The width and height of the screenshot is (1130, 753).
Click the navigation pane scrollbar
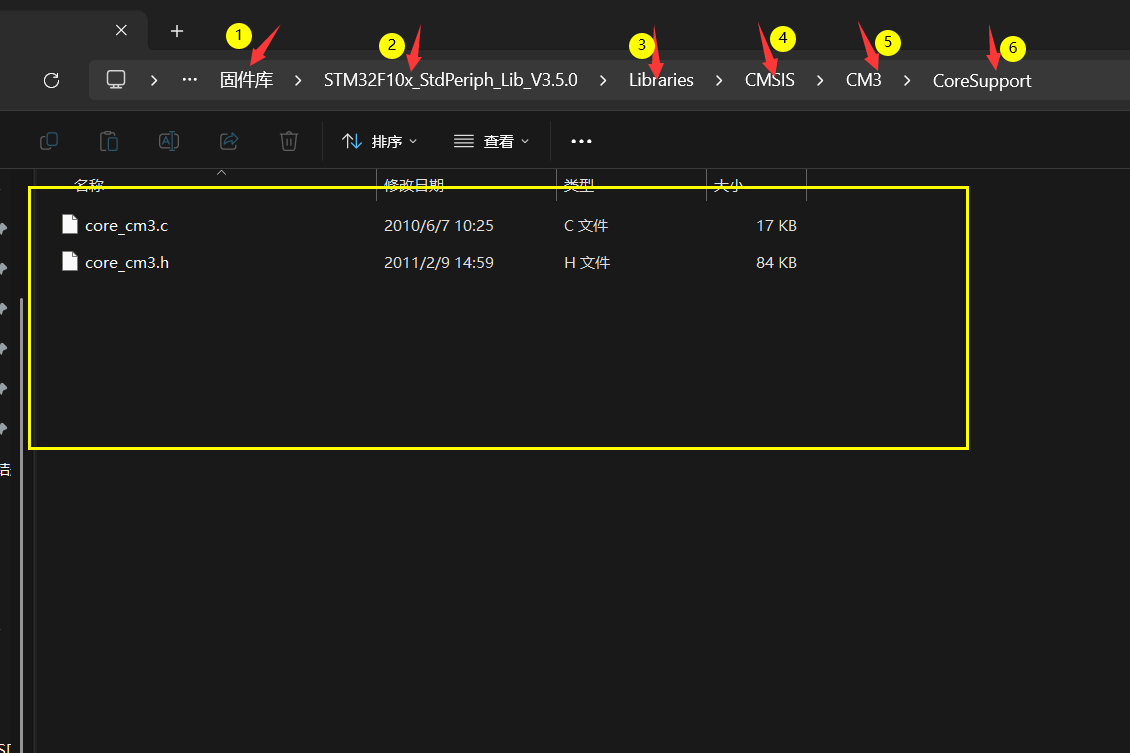point(21,525)
